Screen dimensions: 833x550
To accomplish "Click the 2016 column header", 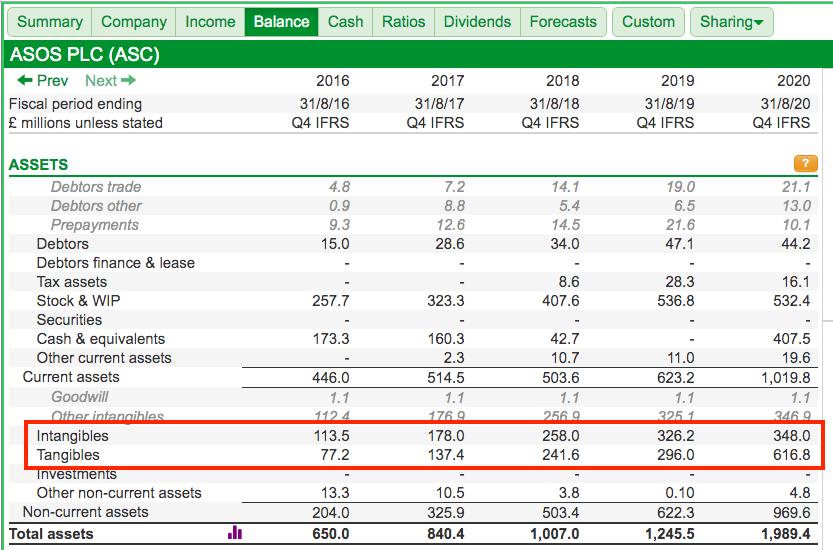I will pos(333,81).
